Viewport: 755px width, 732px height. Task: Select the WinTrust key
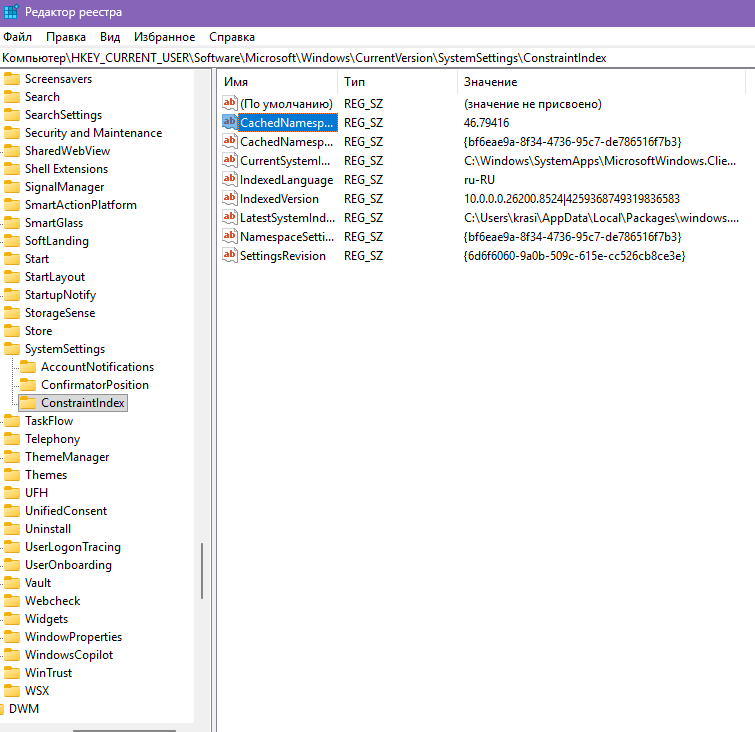point(49,673)
